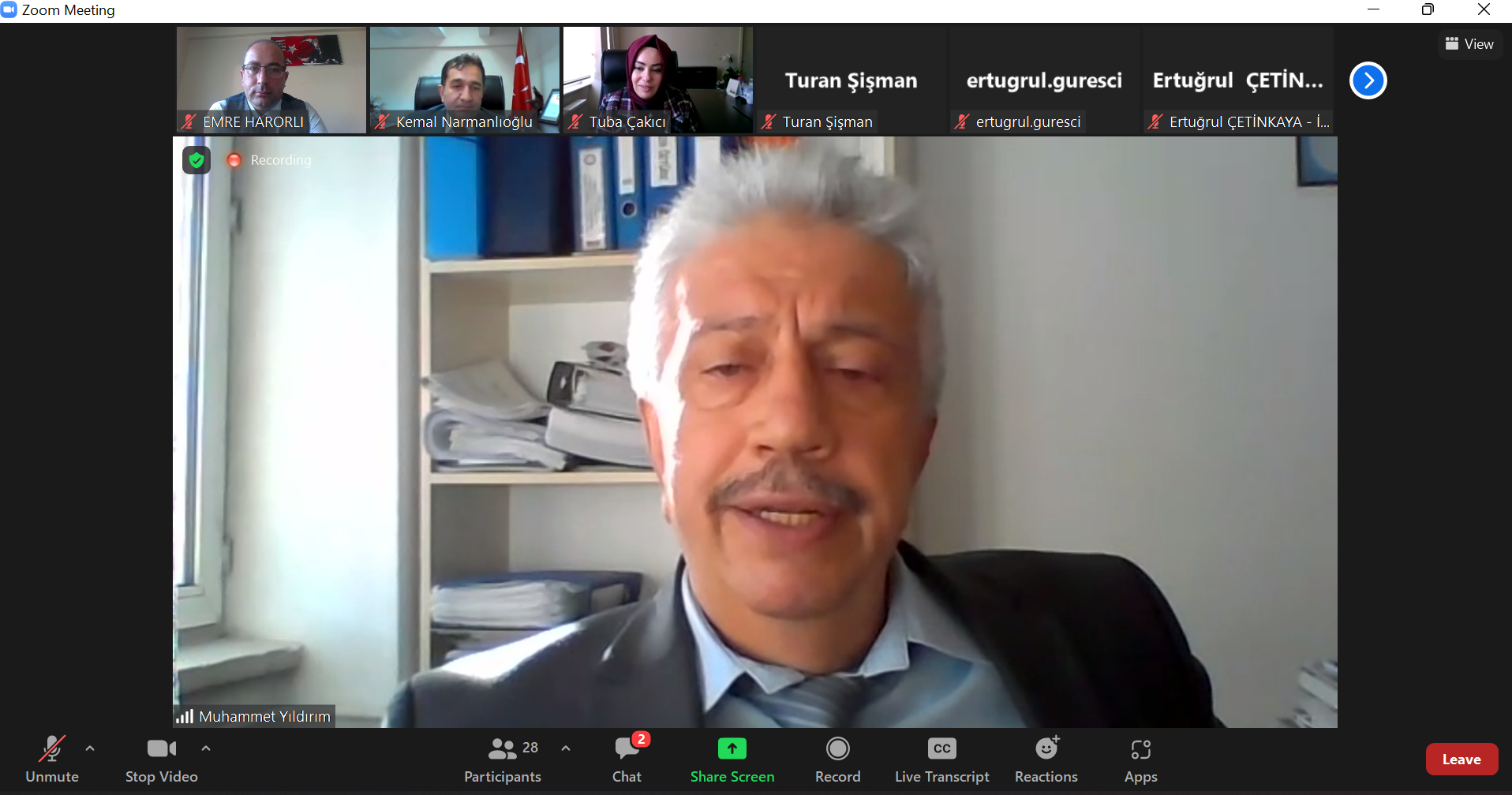This screenshot has height=795, width=1512.
Task: Click the Turan Şişman participant tile
Action: 851,80
